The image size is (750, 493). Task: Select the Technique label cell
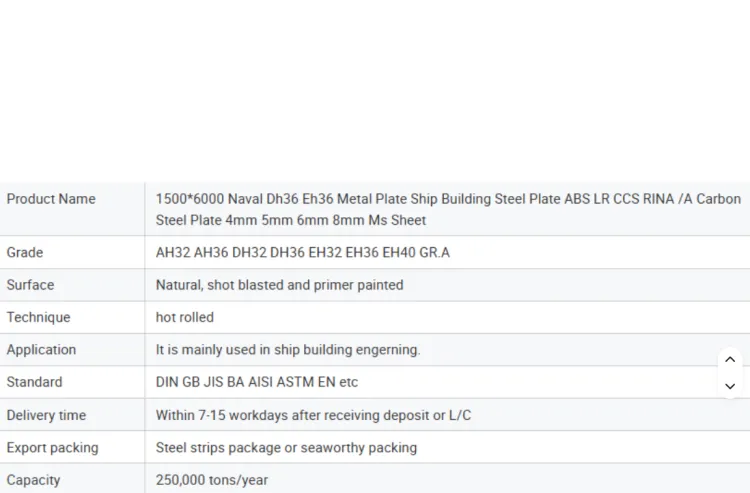(x=72, y=318)
